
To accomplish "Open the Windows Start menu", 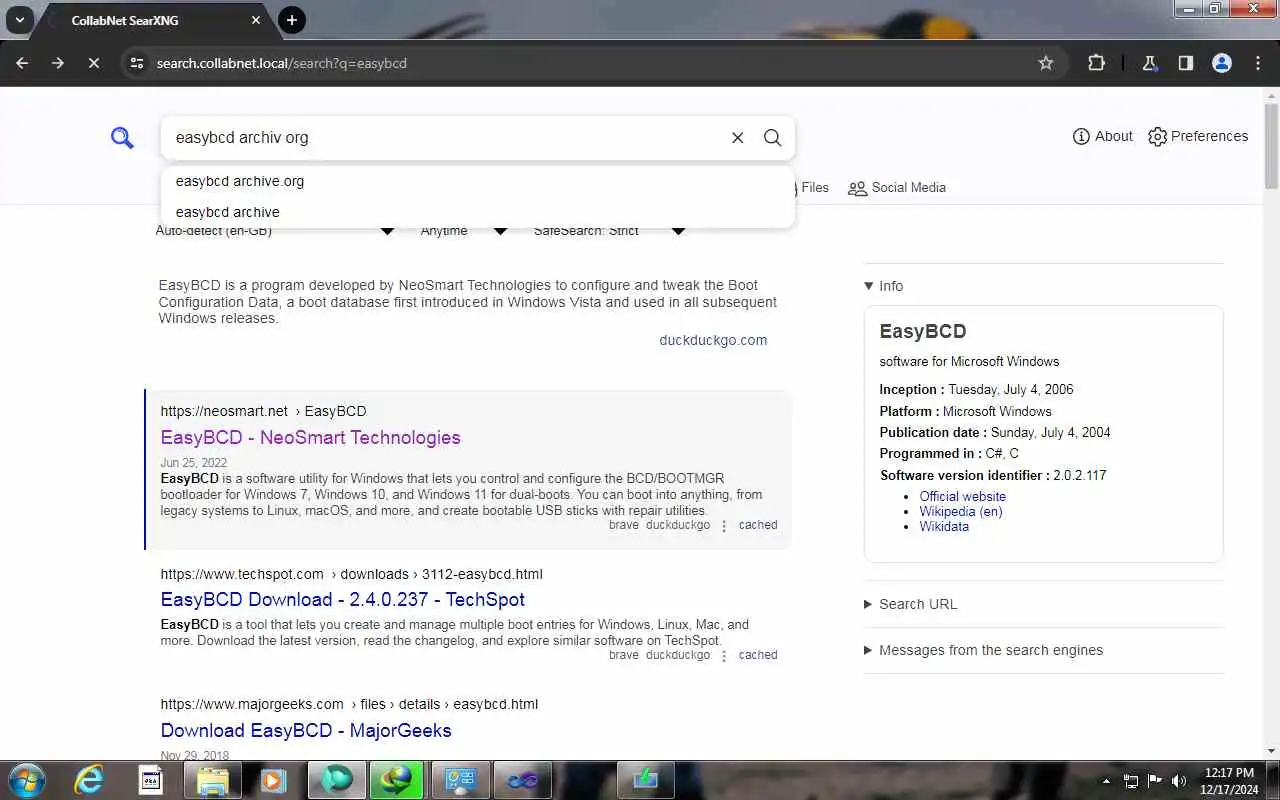I will point(26,780).
